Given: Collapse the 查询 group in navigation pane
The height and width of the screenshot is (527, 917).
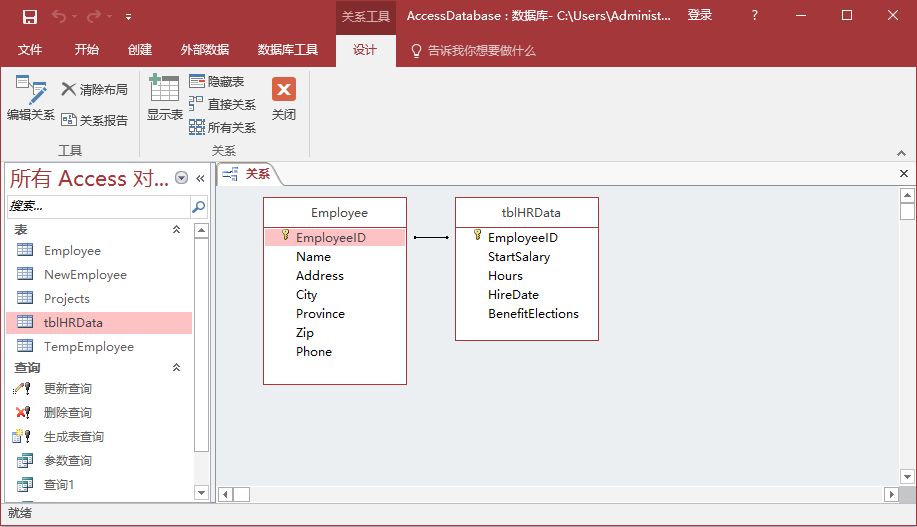Looking at the screenshot, I should click(x=177, y=368).
